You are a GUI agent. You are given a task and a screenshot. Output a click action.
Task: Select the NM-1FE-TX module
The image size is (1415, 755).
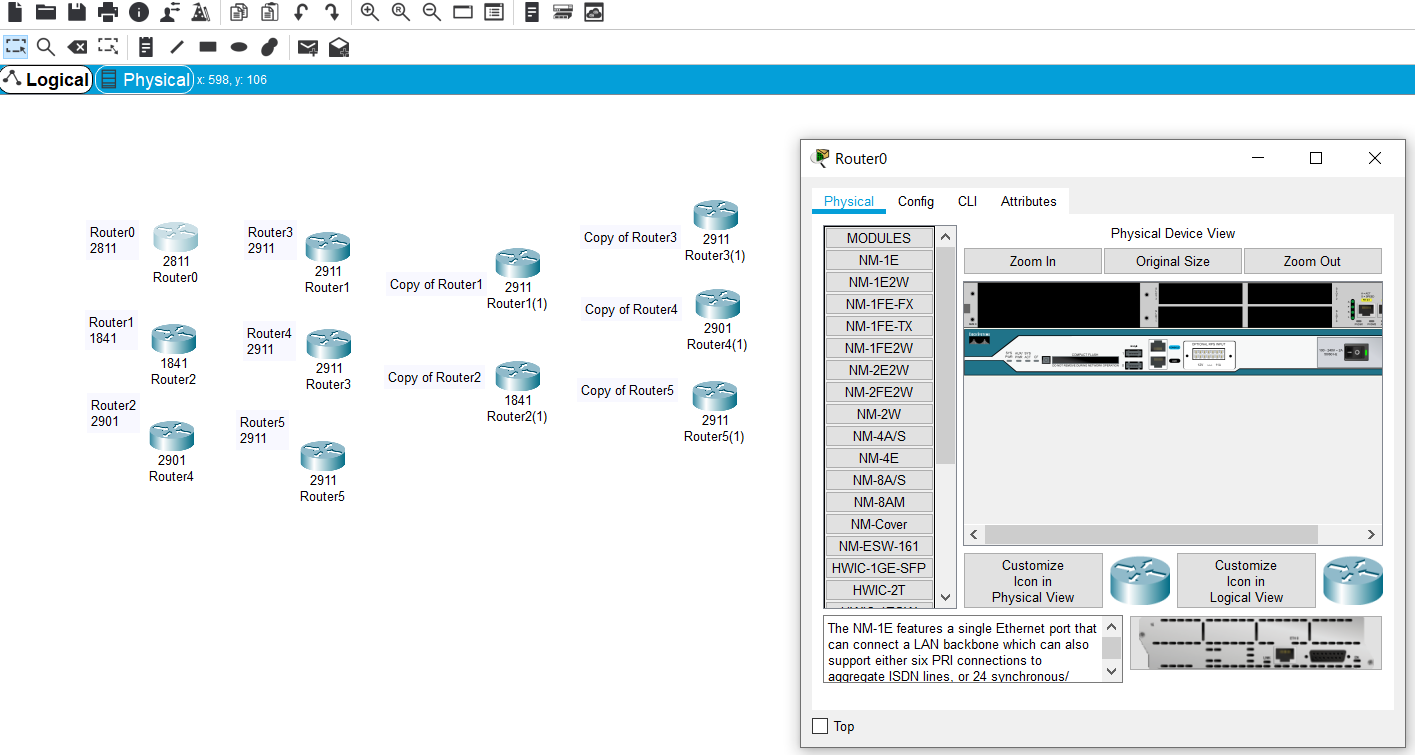pyautogui.click(x=879, y=326)
